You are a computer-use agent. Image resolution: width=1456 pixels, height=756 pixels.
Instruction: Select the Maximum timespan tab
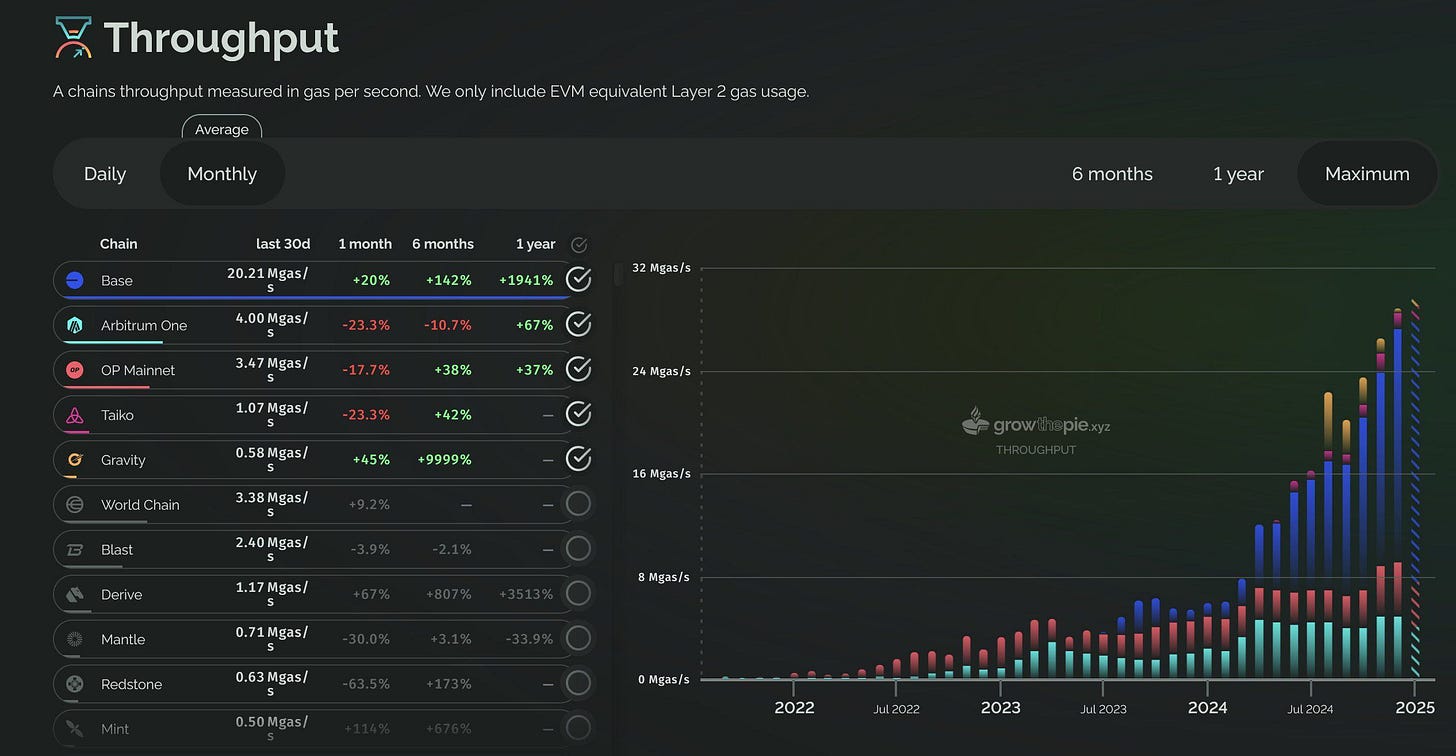(x=1367, y=174)
